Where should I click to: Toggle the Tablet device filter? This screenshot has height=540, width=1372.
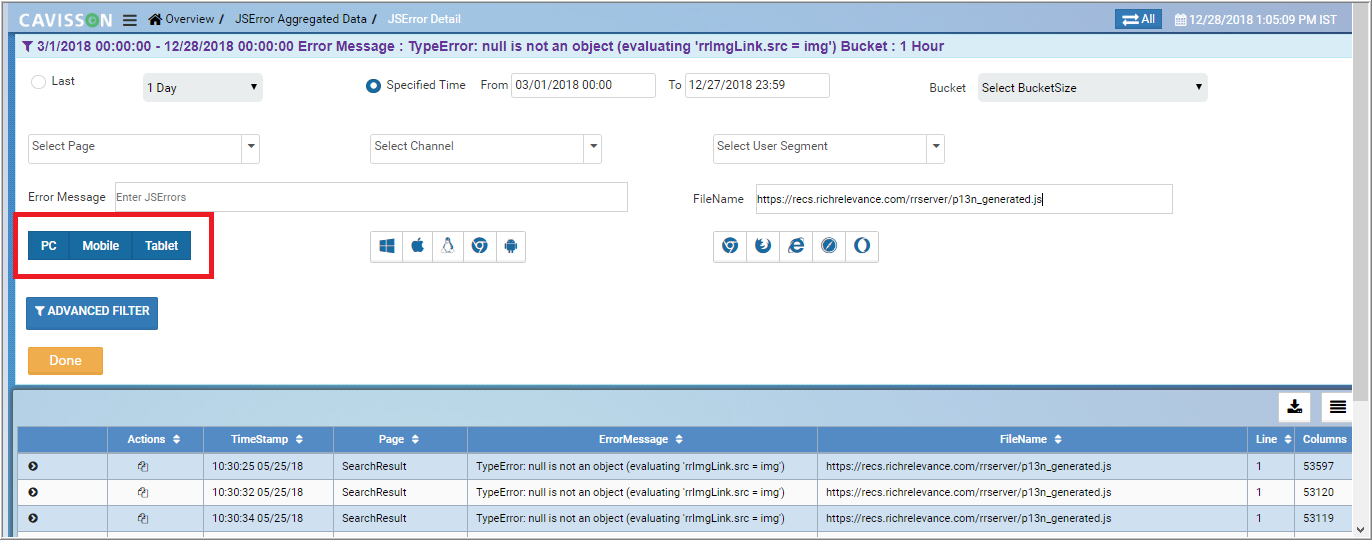[x=161, y=246]
